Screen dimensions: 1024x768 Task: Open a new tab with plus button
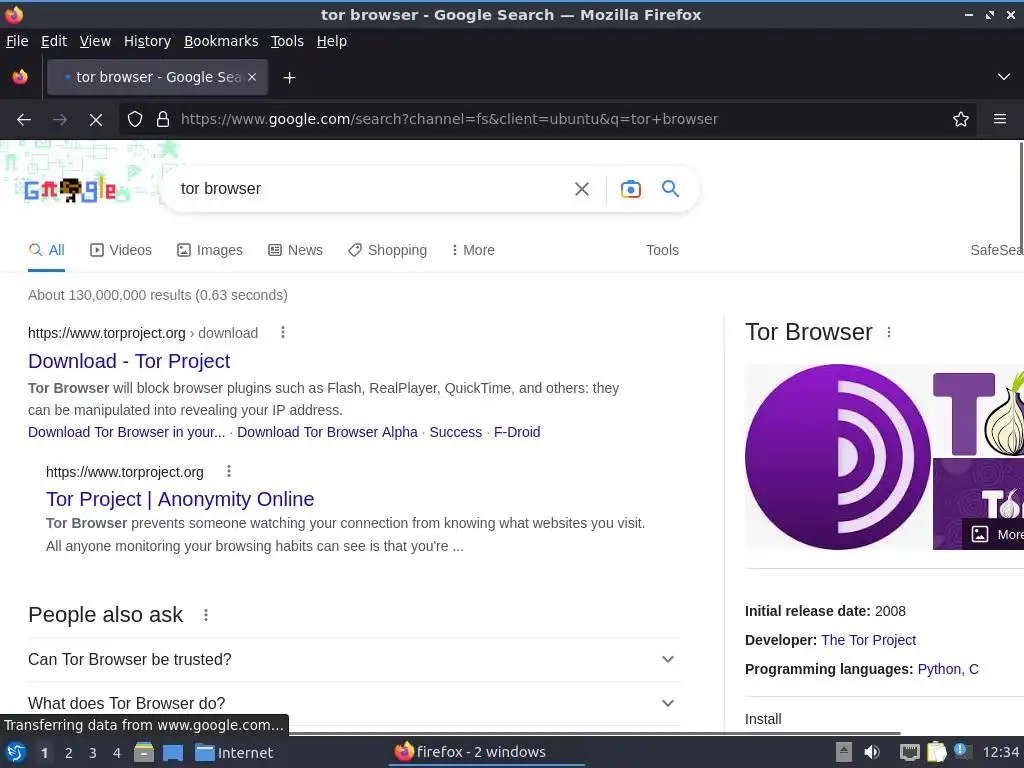(x=289, y=78)
